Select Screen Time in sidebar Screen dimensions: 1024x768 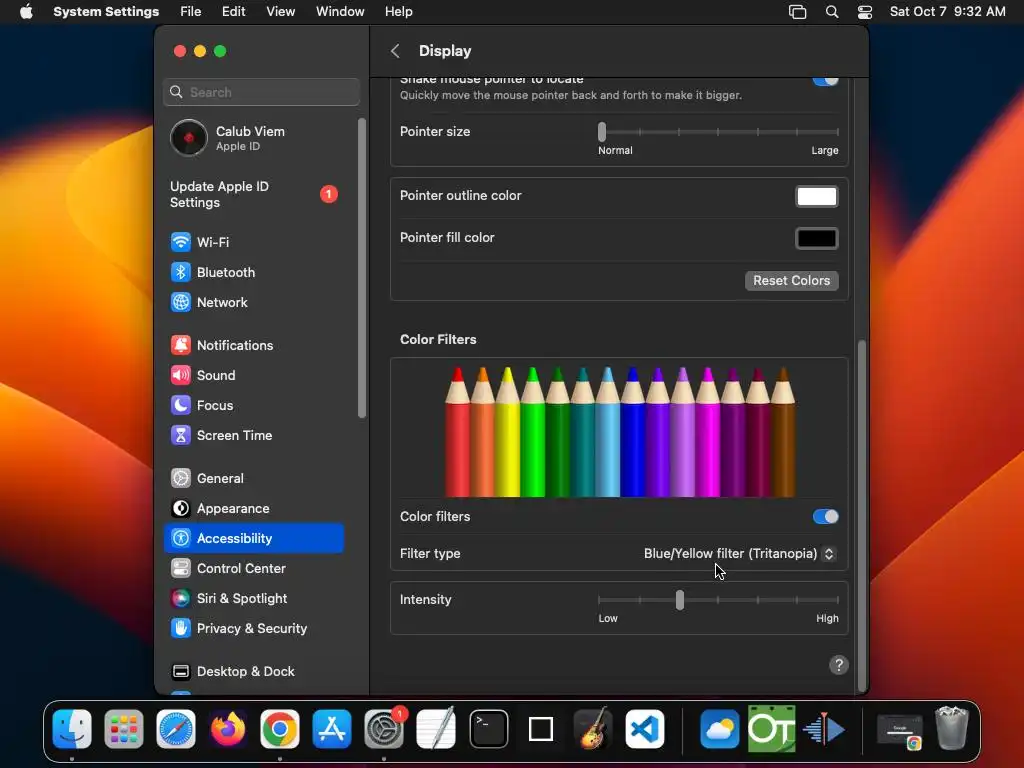point(253,436)
